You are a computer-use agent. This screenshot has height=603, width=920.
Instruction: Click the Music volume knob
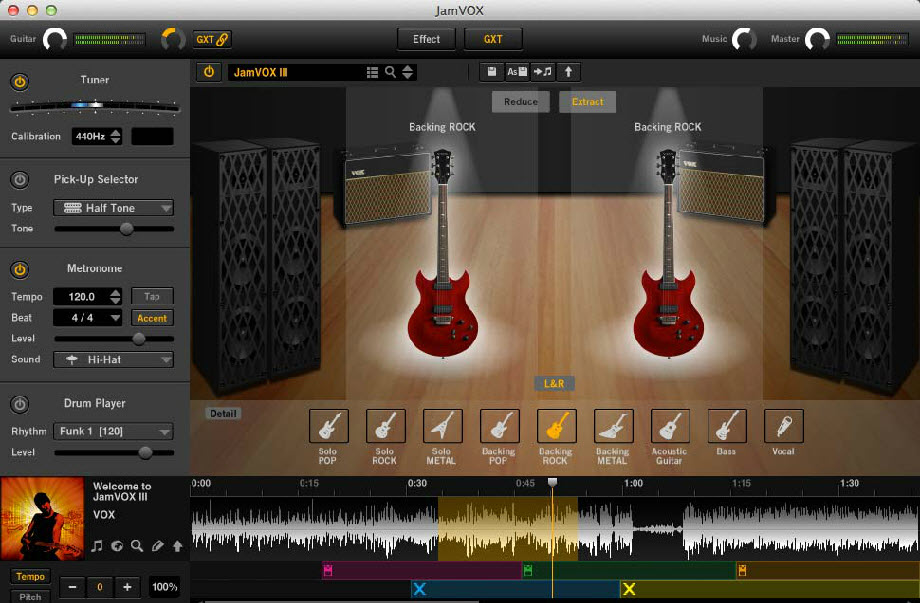click(744, 39)
